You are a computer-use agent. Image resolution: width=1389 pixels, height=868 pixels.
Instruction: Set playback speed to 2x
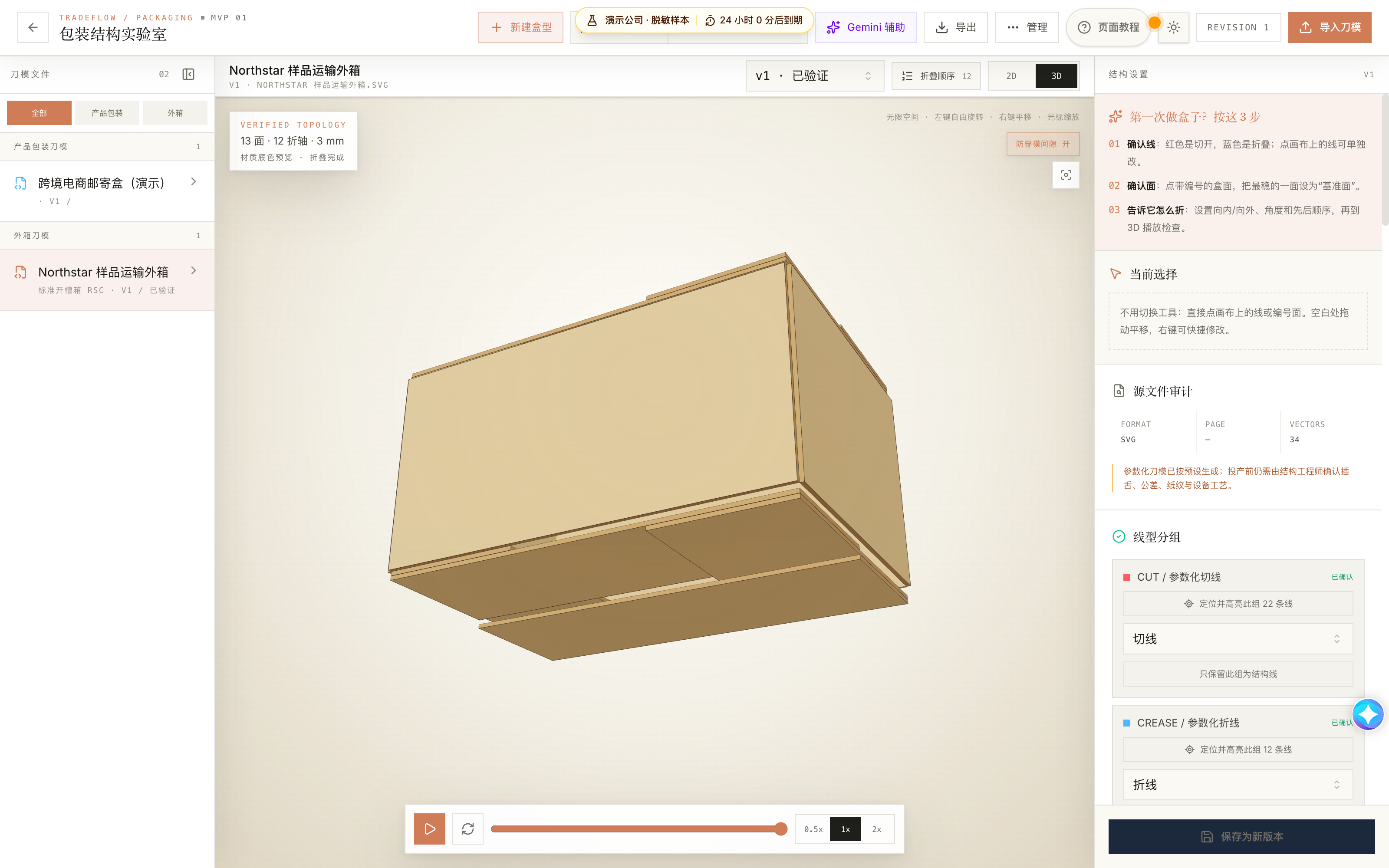876,829
